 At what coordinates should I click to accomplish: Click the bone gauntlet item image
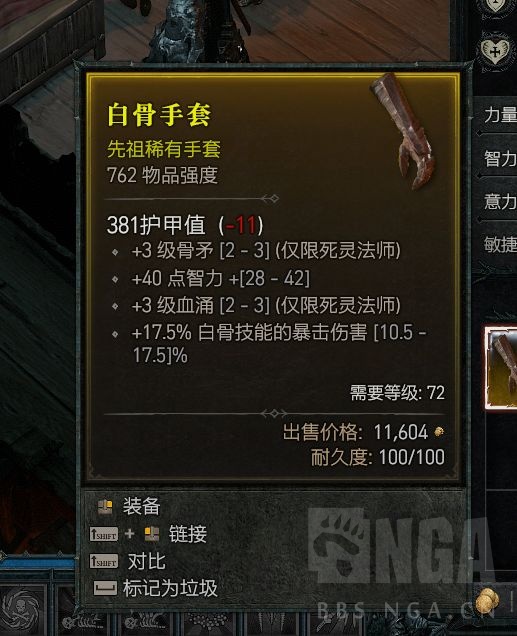click(402, 131)
